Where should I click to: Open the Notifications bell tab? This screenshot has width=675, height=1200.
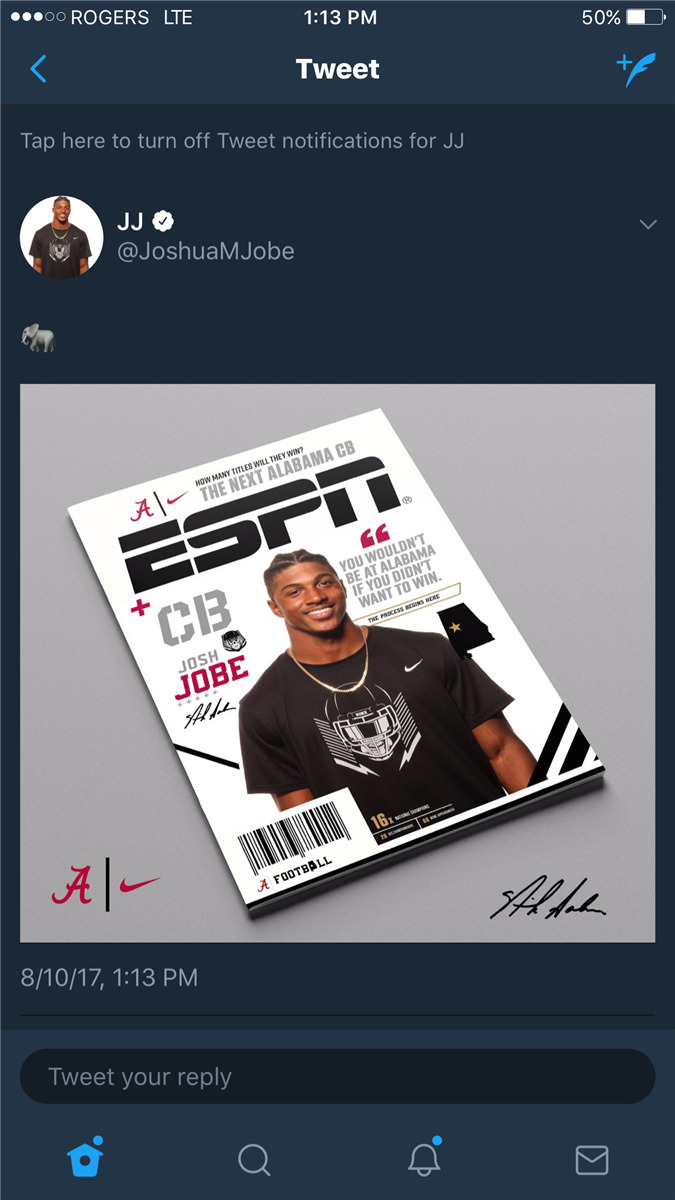pos(424,1157)
